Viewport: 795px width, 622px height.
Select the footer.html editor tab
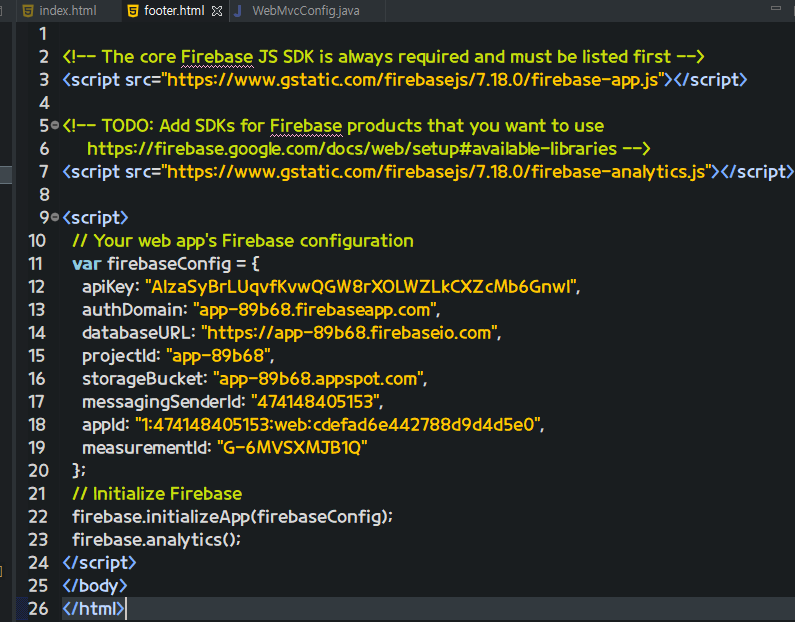coord(174,11)
